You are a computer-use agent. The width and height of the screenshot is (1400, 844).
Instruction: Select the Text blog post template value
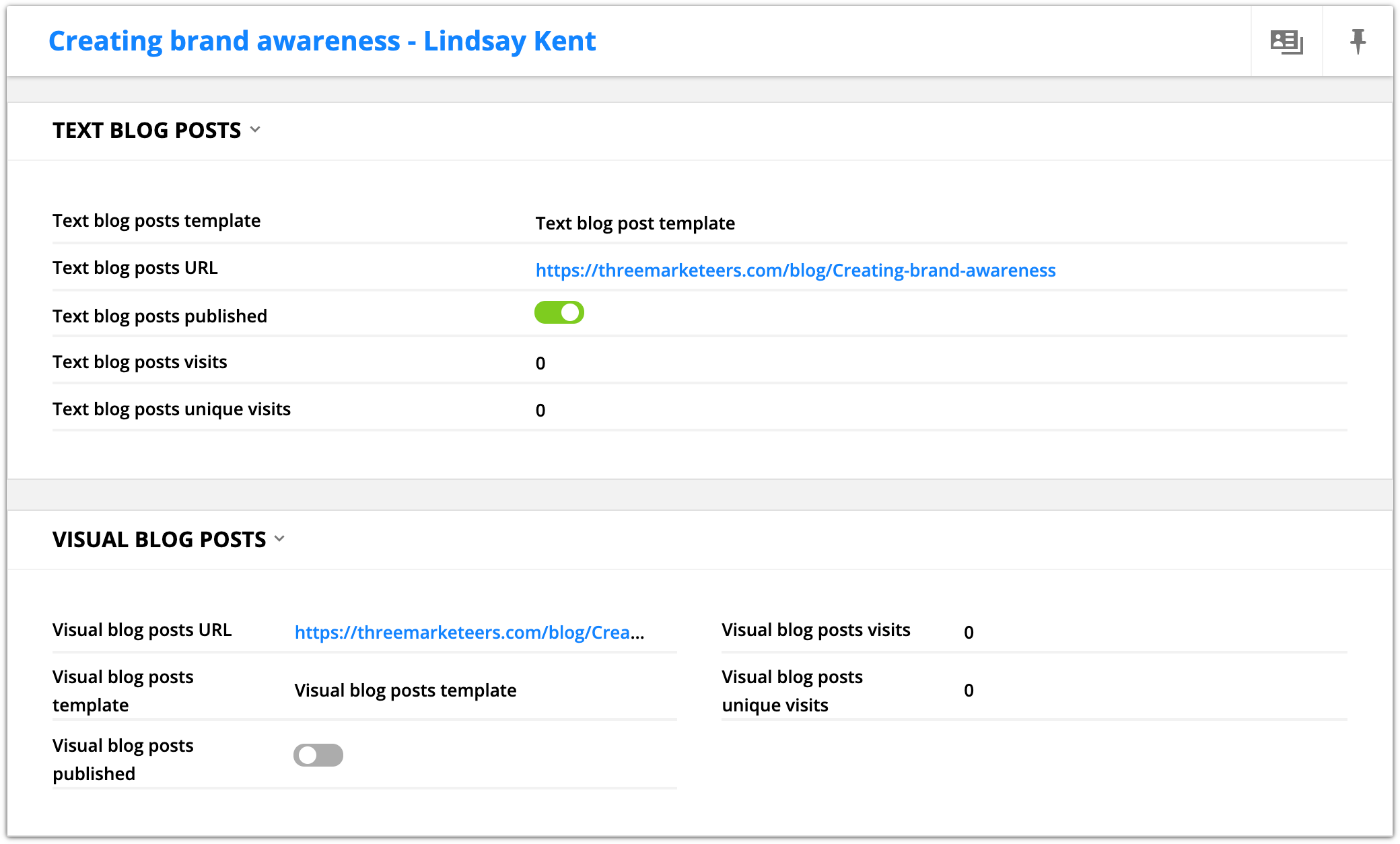pyautogui.click(x=635, y=223)
